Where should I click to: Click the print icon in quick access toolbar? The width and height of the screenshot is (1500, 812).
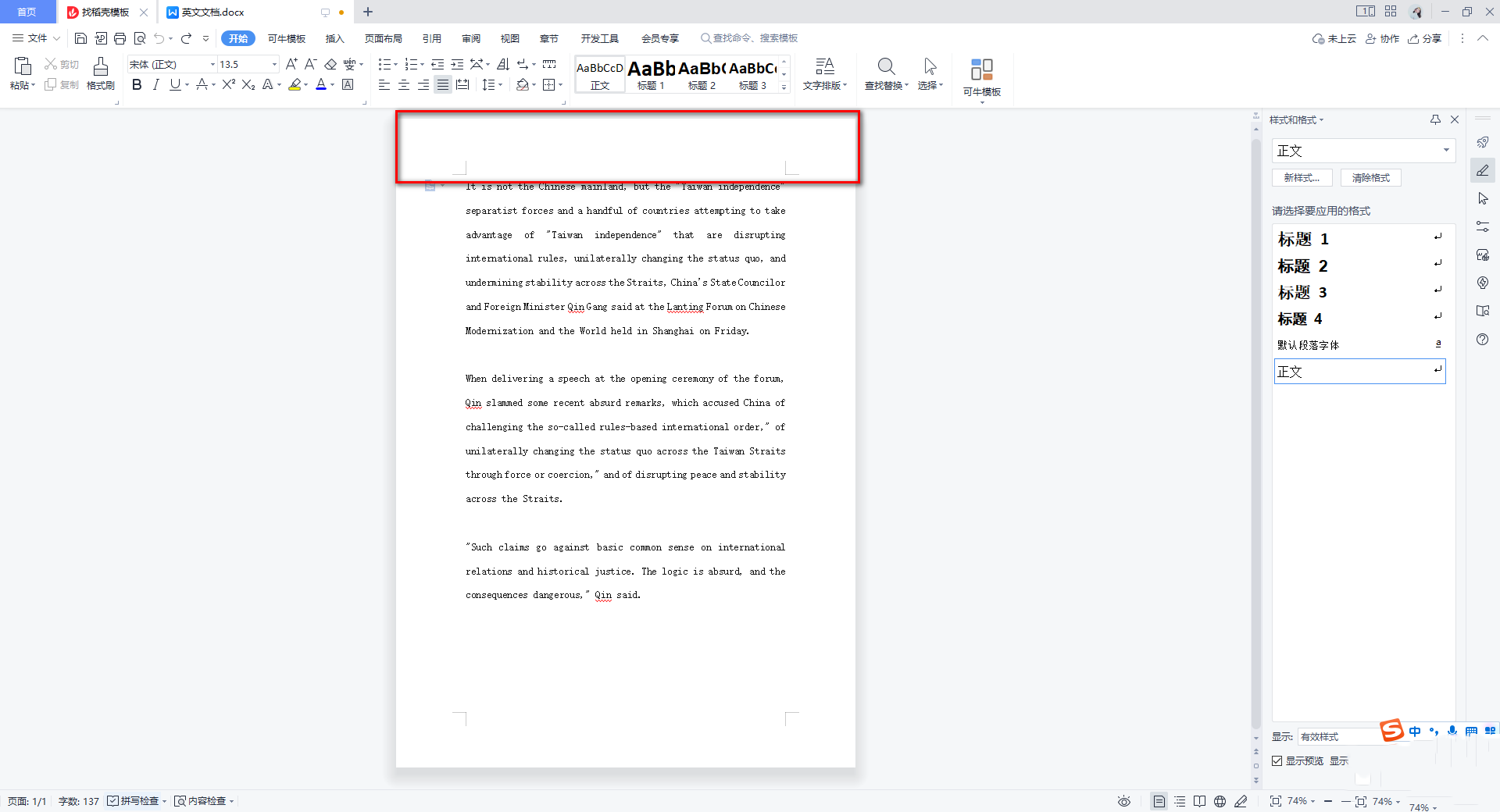pos(120,38)
